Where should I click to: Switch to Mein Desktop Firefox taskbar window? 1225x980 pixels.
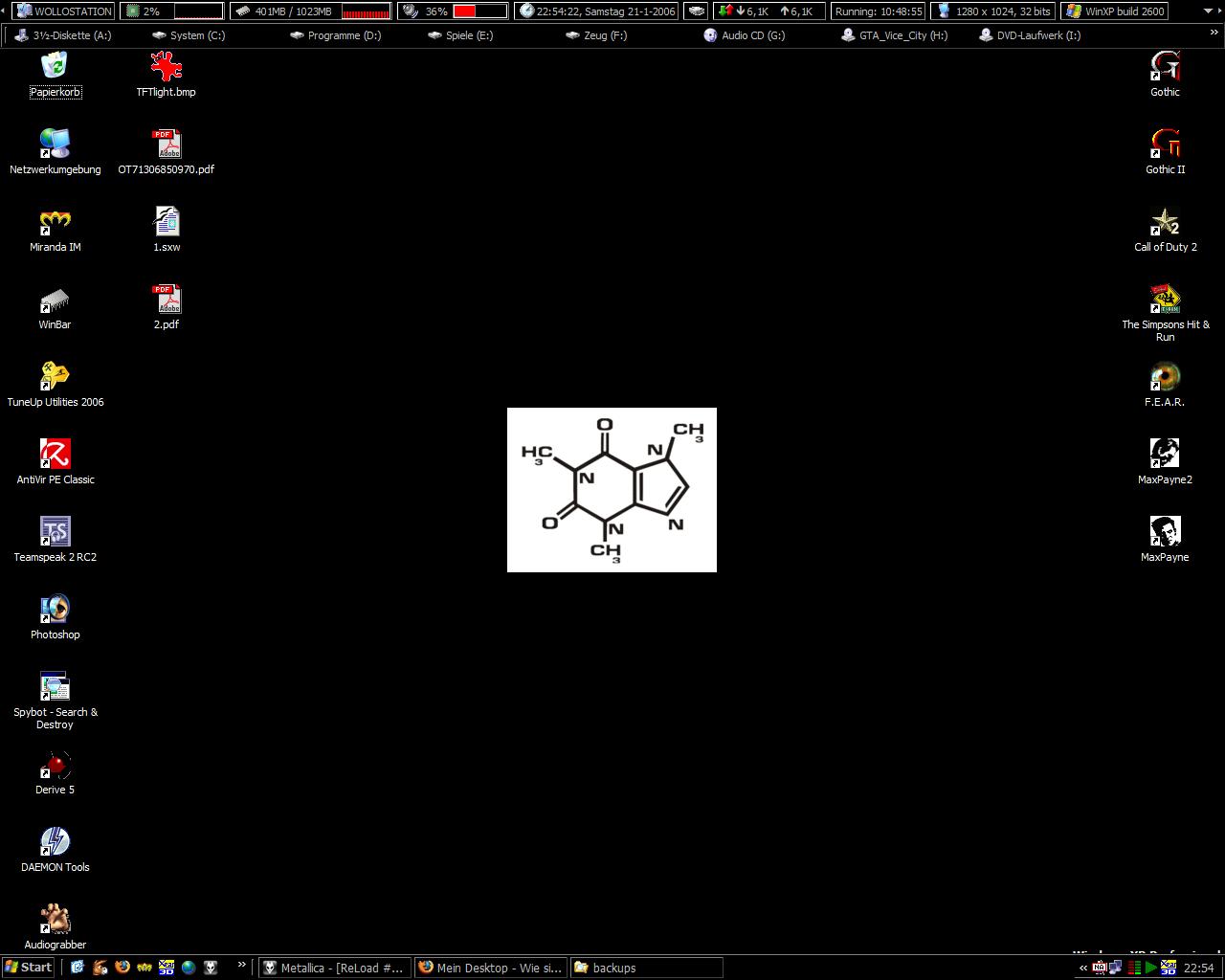click(x=491, y=968)
